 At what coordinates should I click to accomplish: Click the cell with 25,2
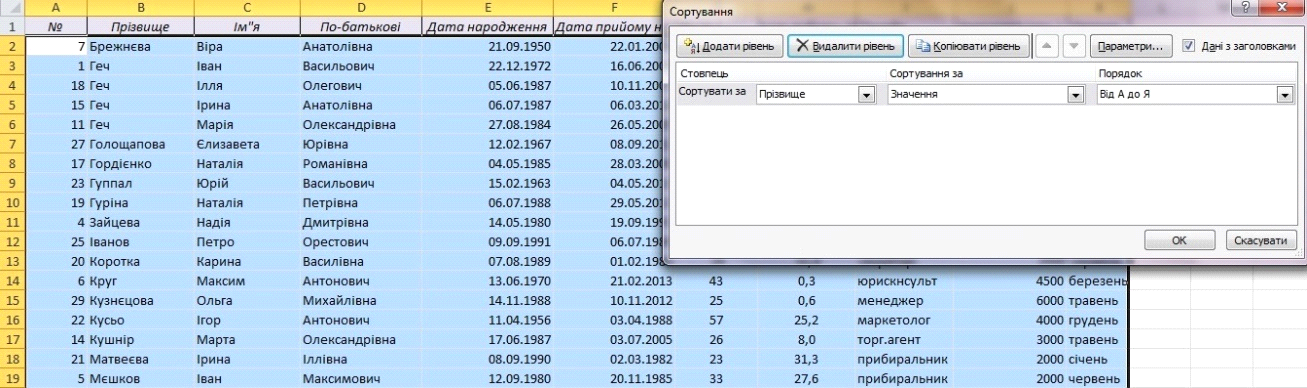pos(804,320)
